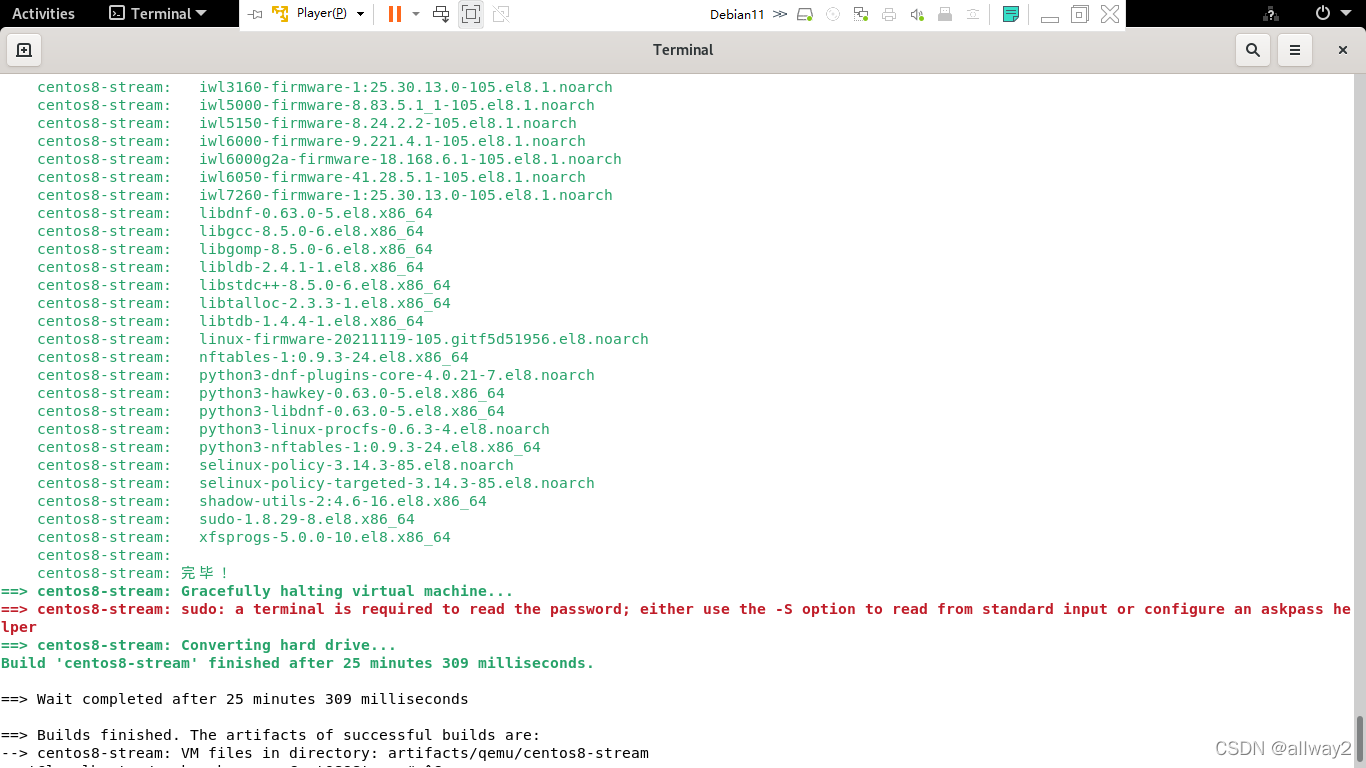Click the Terminal search button
This screenshot has width=1366, height=768.
[x=1253, y=50]
